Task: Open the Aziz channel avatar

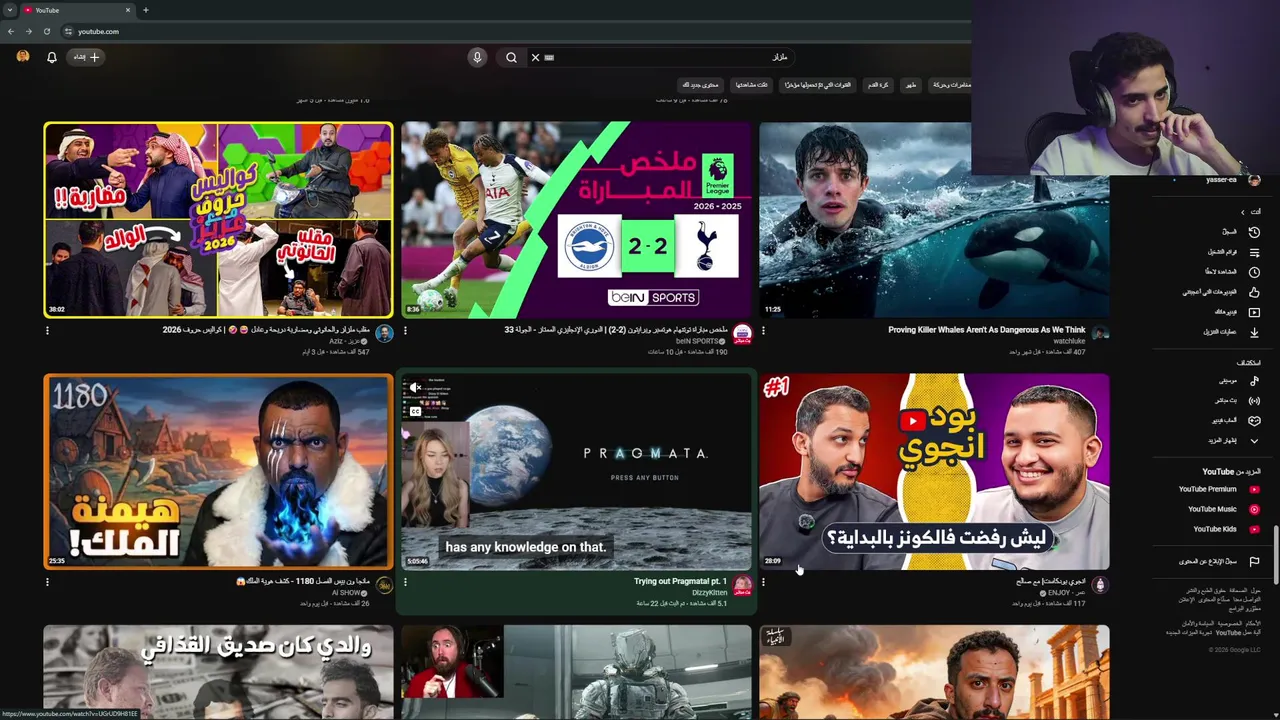Action: tap(384, 333)
